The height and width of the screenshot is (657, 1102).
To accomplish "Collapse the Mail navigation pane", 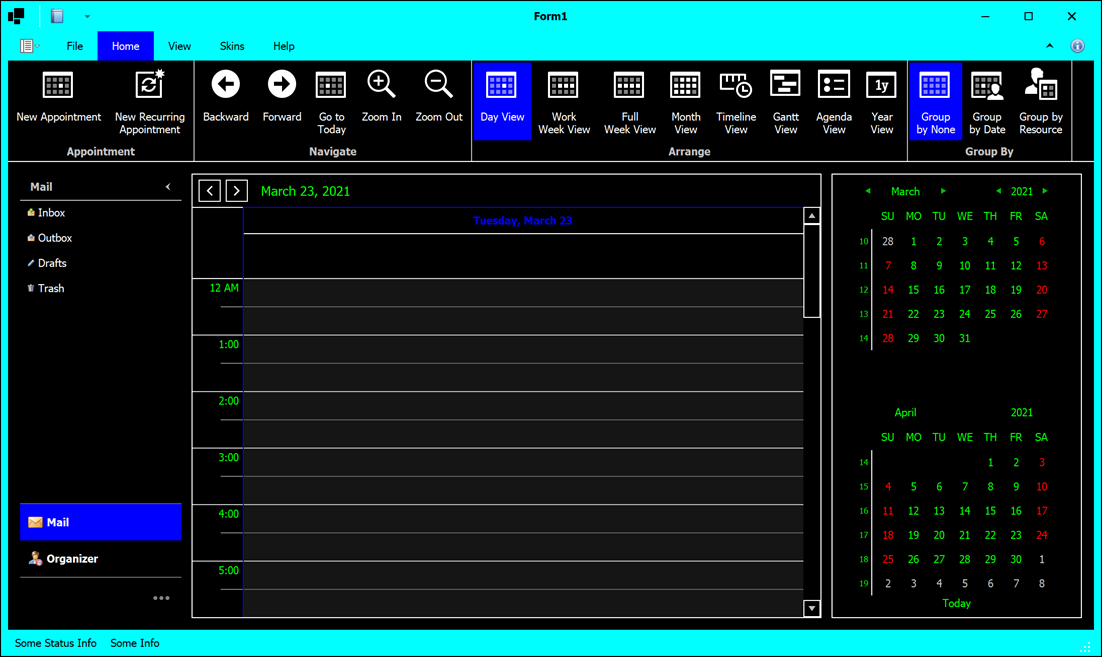I will 168,187.
